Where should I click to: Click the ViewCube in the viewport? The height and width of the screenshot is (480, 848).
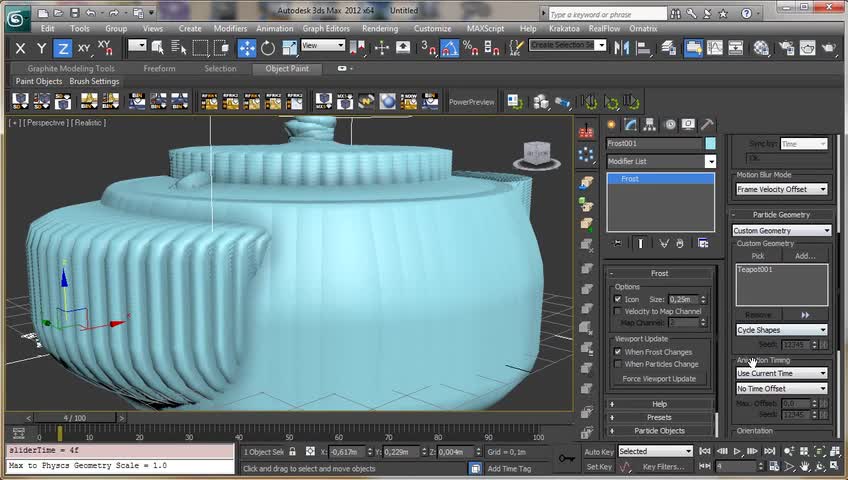537,155
